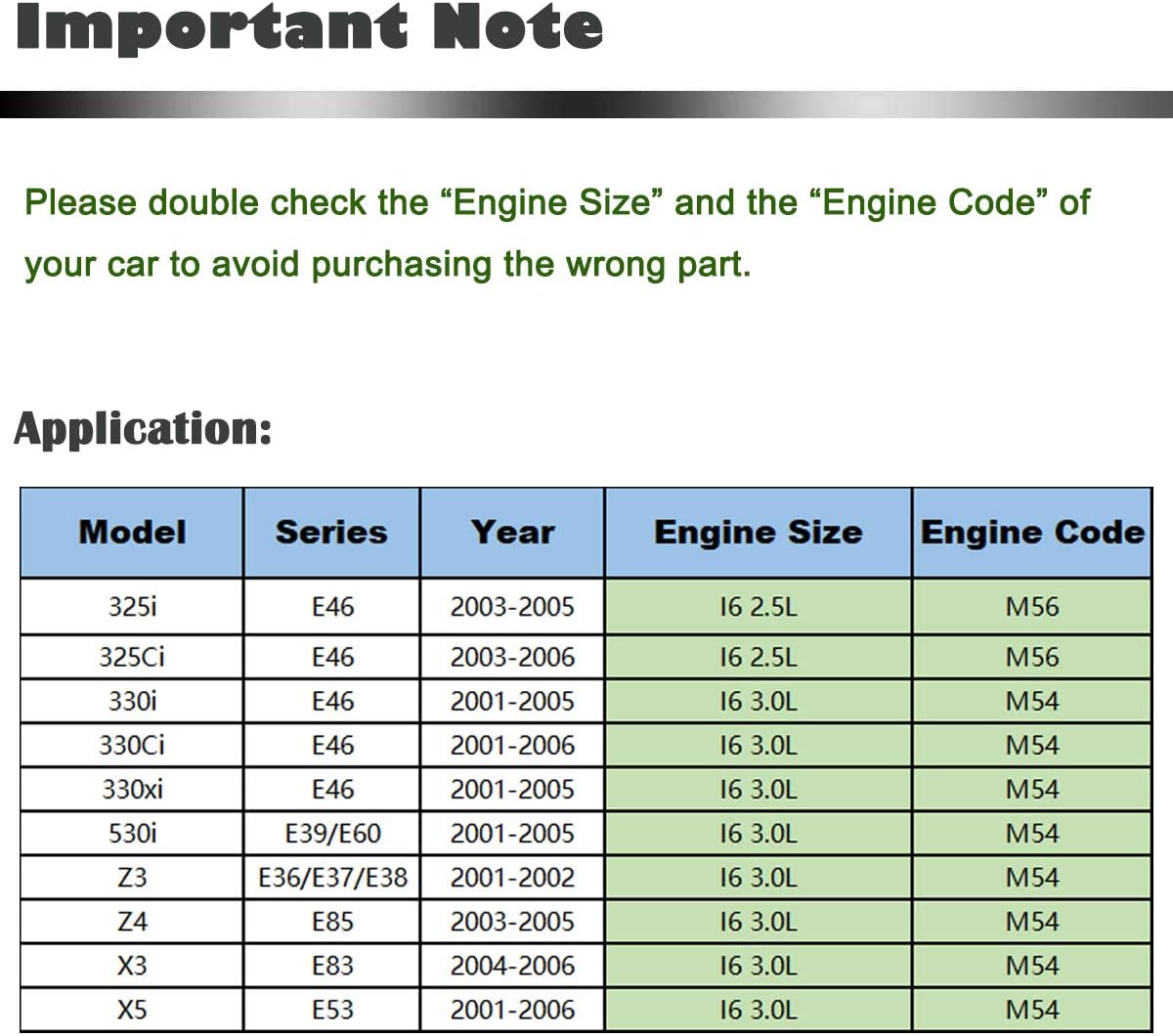Select the E36/E37/E38 series cell
This screenshot has height=1036, width=1173.
coord(332,878)
